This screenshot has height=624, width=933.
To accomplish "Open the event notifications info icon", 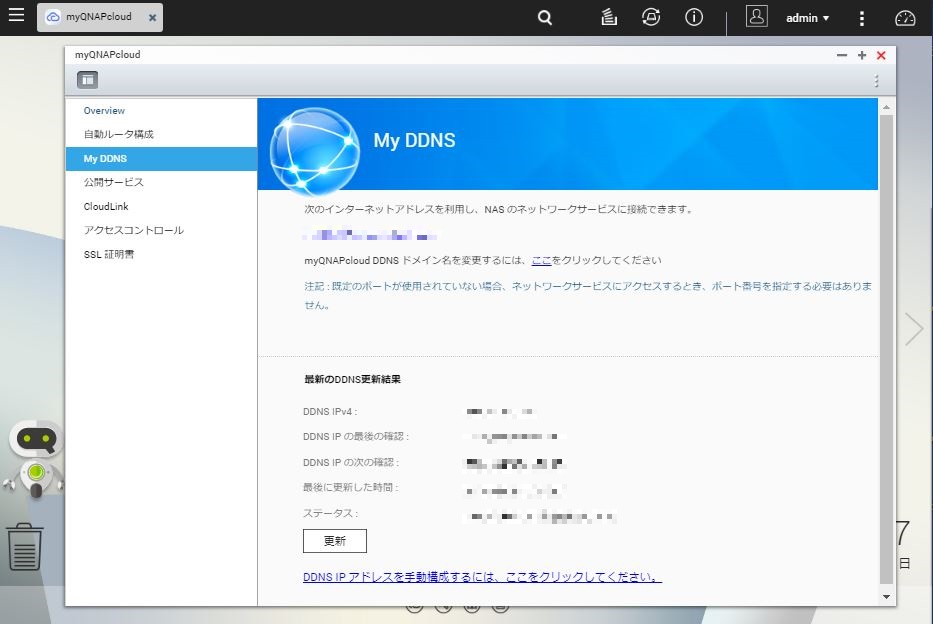I will click(x=694, y=17).
